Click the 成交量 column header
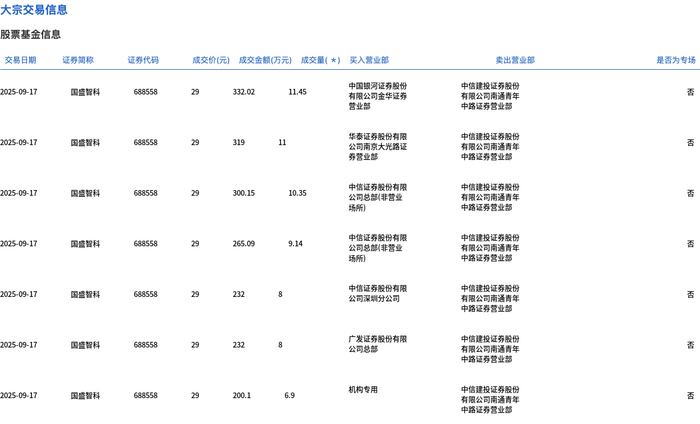 click(321, 60)
